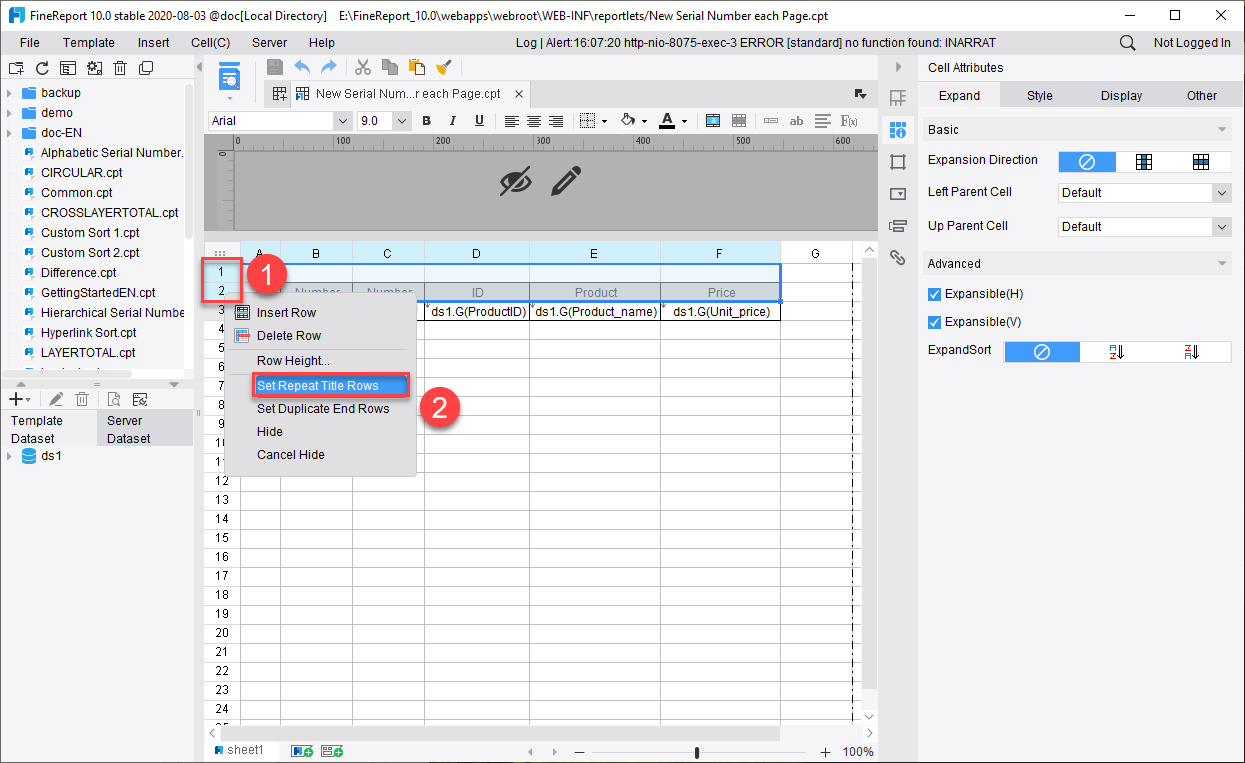Switch to the Server Dataset tab

tap(145, 429)
